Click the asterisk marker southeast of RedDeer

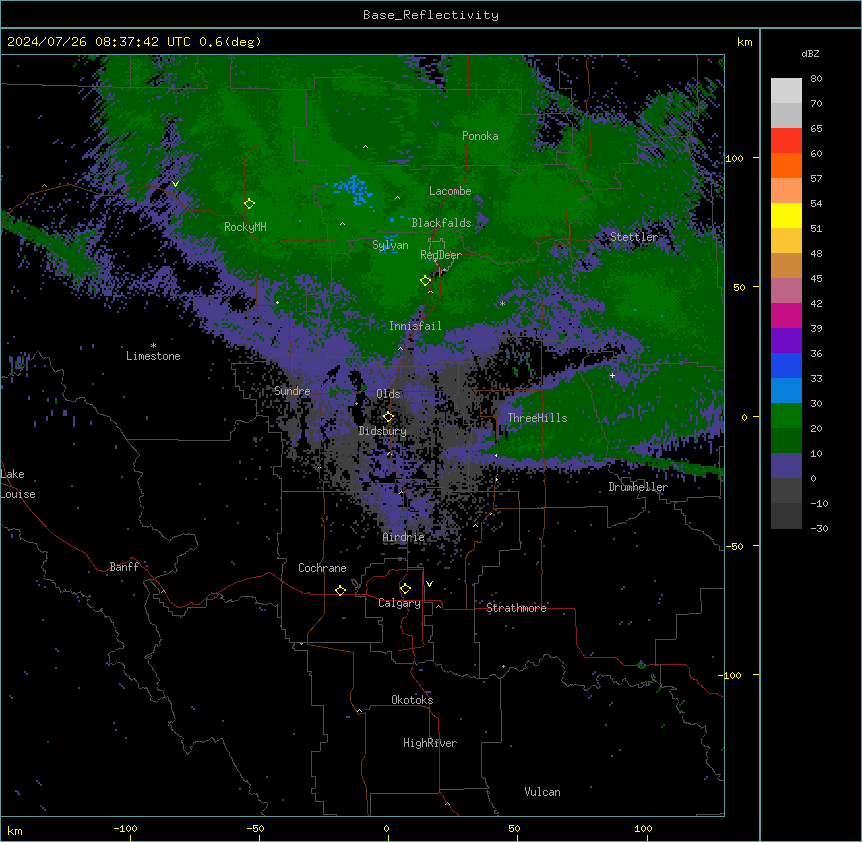502,304
